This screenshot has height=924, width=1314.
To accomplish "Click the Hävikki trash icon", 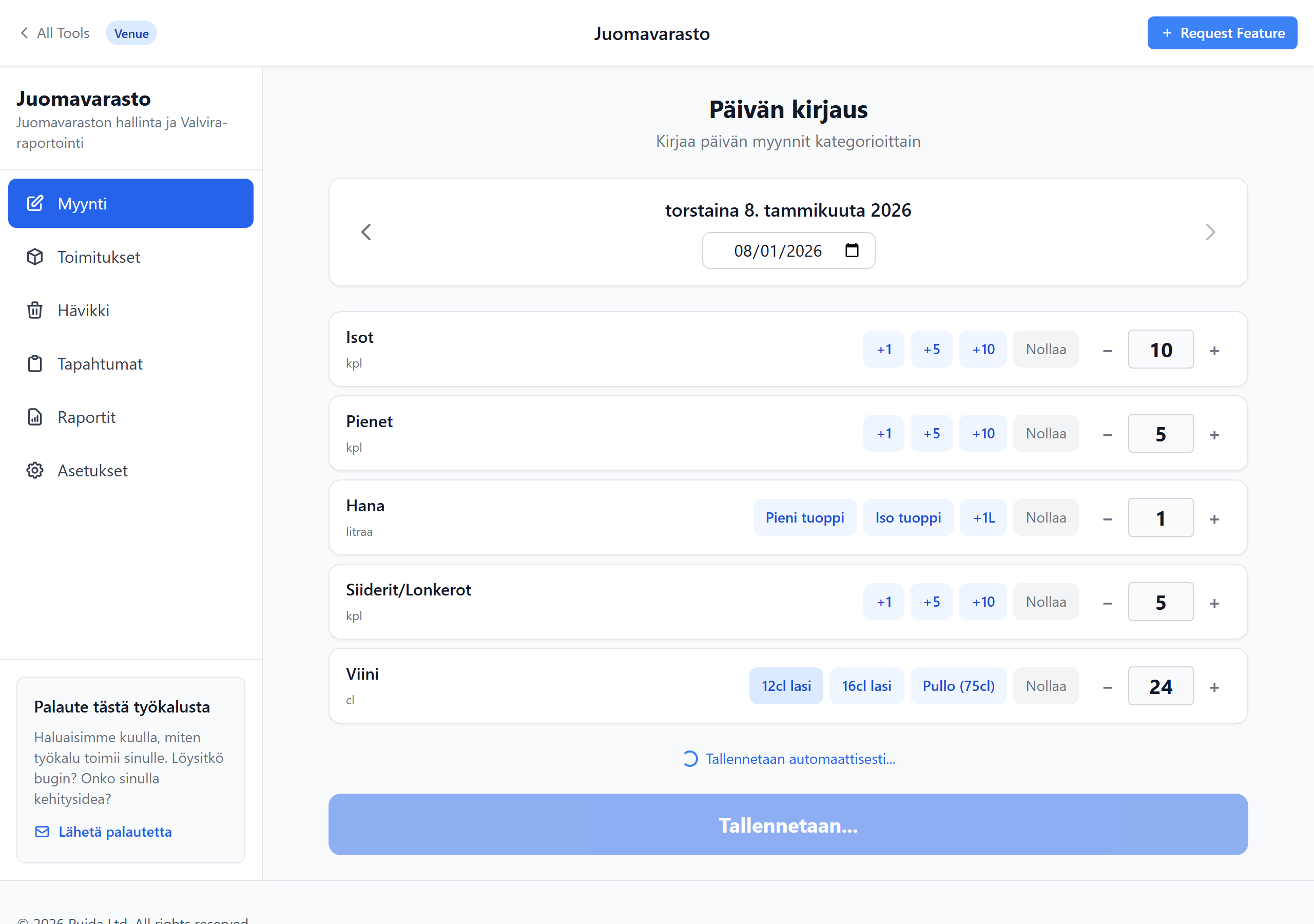I will pos(35,310).
